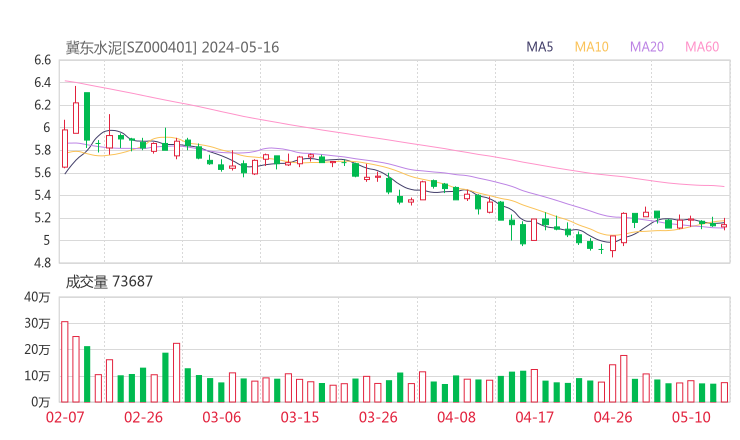Click the tallest volume bar at 02-07
Image resolution: width=740 pixels, height=440 pixels.
point(65,361)
